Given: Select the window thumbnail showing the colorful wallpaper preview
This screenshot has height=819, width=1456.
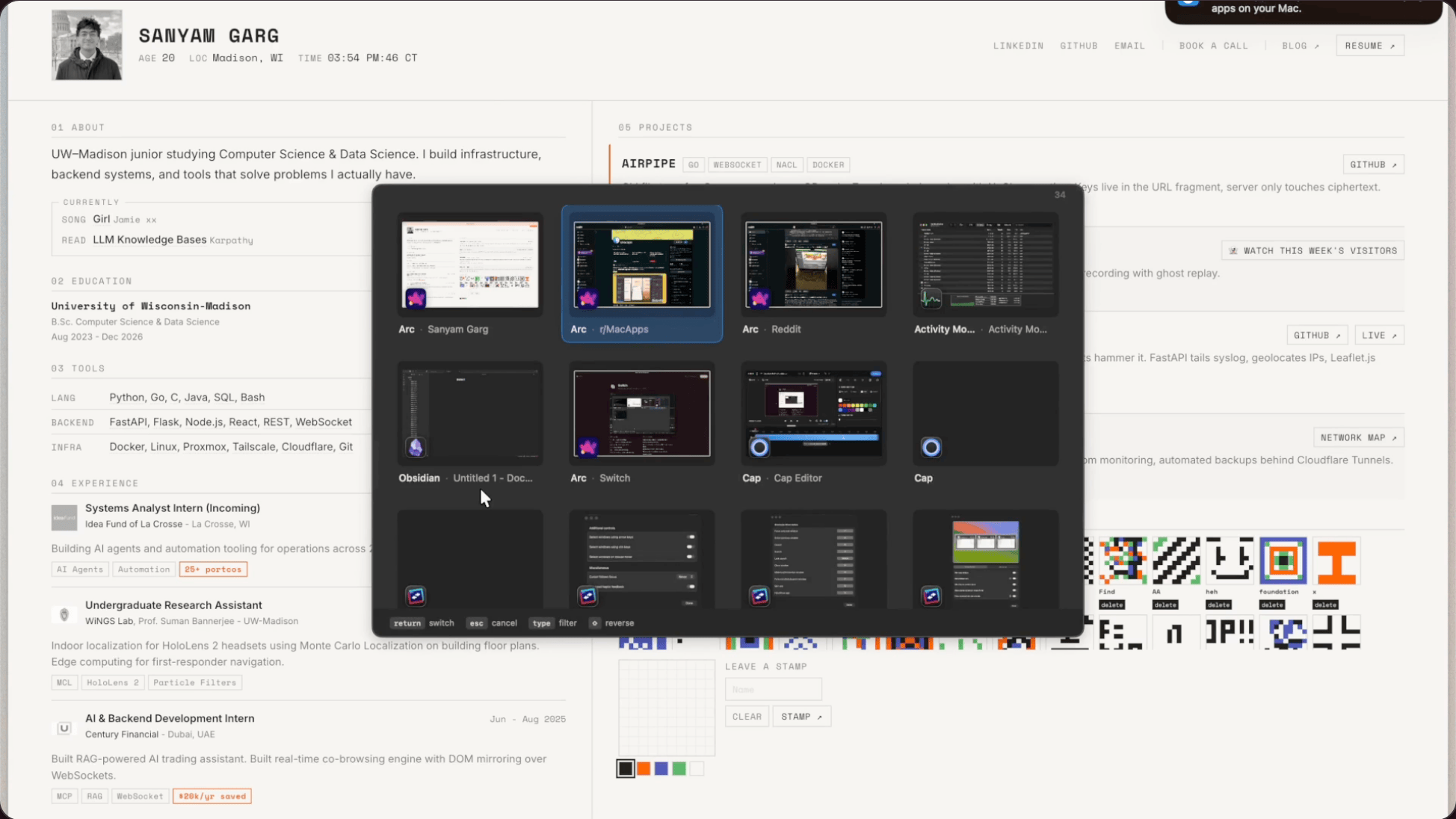Looking at the screenshot, I should tap(986, 559).
